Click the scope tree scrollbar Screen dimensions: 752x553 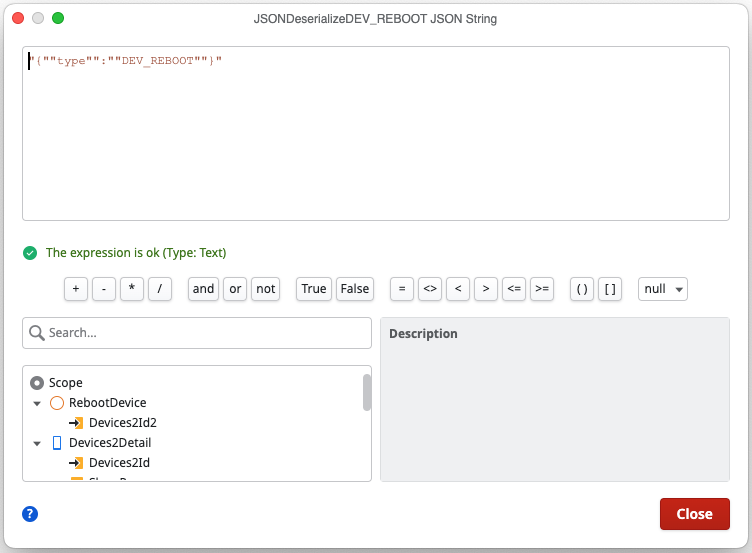coord(367,392)
